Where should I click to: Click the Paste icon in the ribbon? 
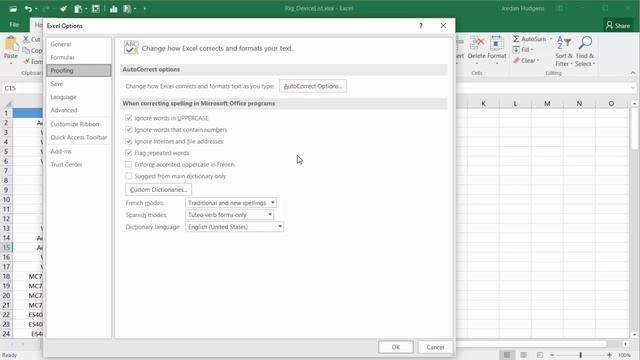pos(11,44)
